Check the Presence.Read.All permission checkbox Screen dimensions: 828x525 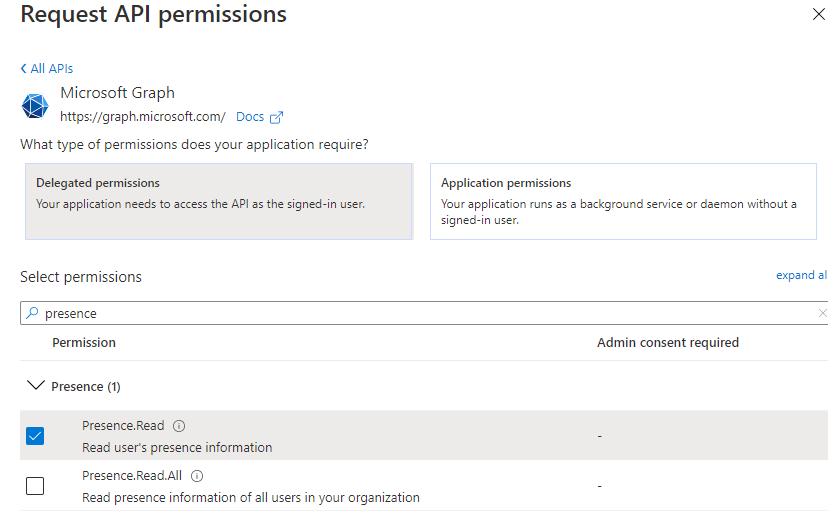[35, 486]
